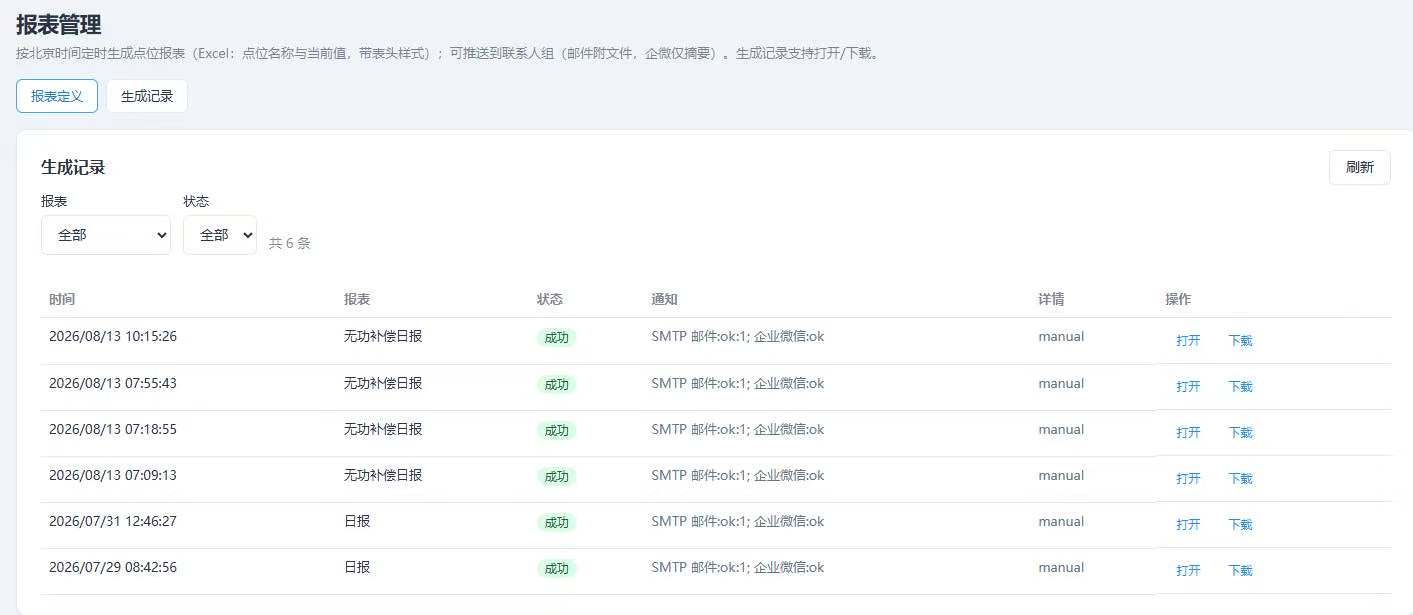Image resolution: width=1413 pixels, height=615 pixels.
Task: Click 无功补偿日报 in the 10:15:26 row
Action: click(x=383, y=336)
